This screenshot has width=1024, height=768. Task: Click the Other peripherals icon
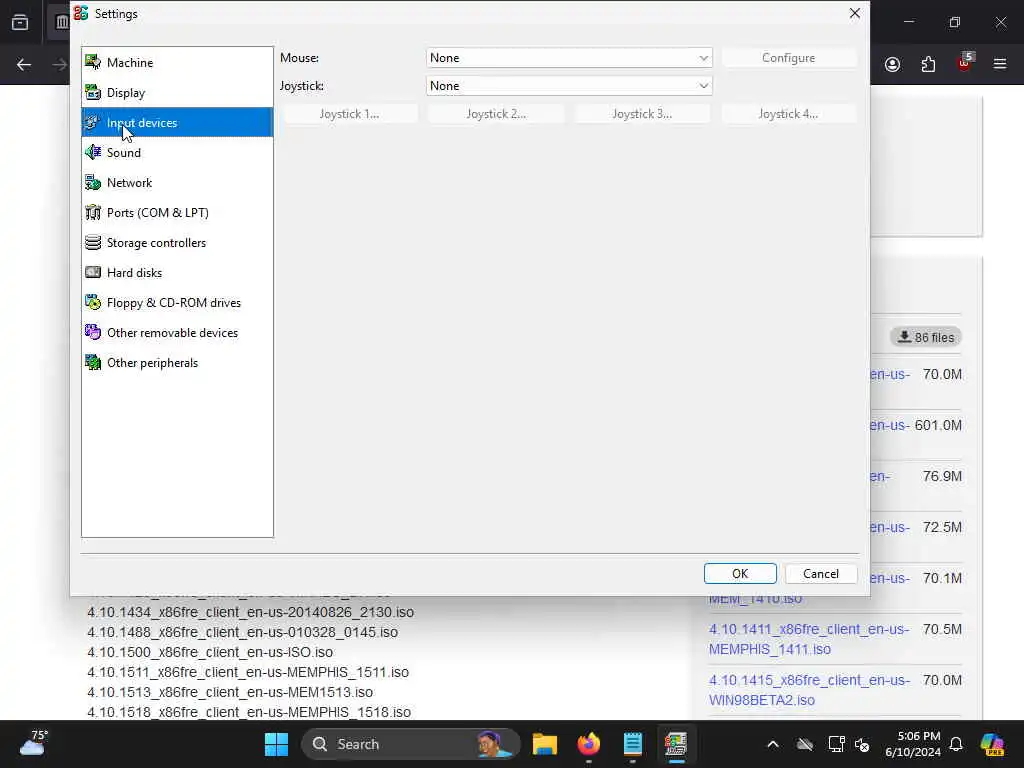click(93, 362)
